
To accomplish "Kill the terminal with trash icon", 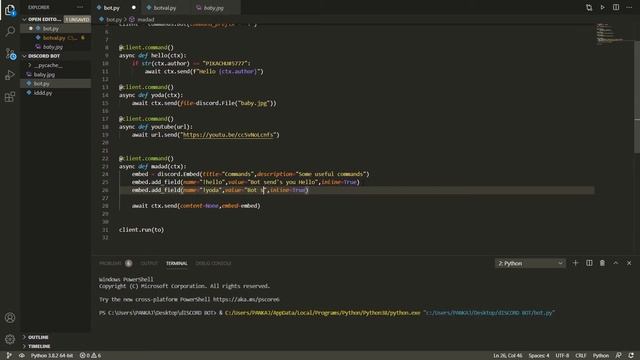I will (602, 263).
